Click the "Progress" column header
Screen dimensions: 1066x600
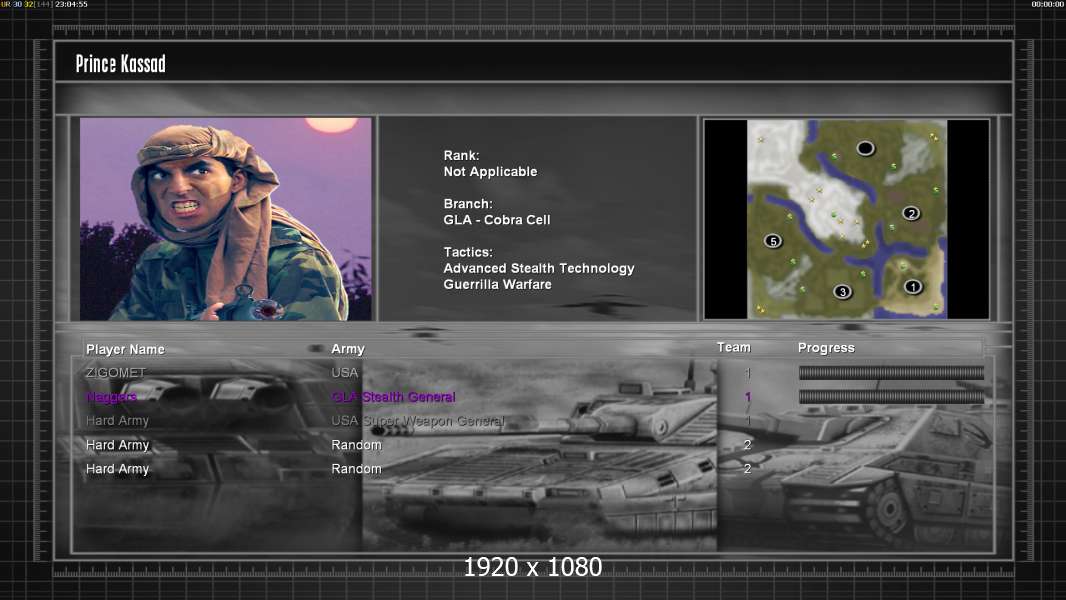tap(826, 348)
